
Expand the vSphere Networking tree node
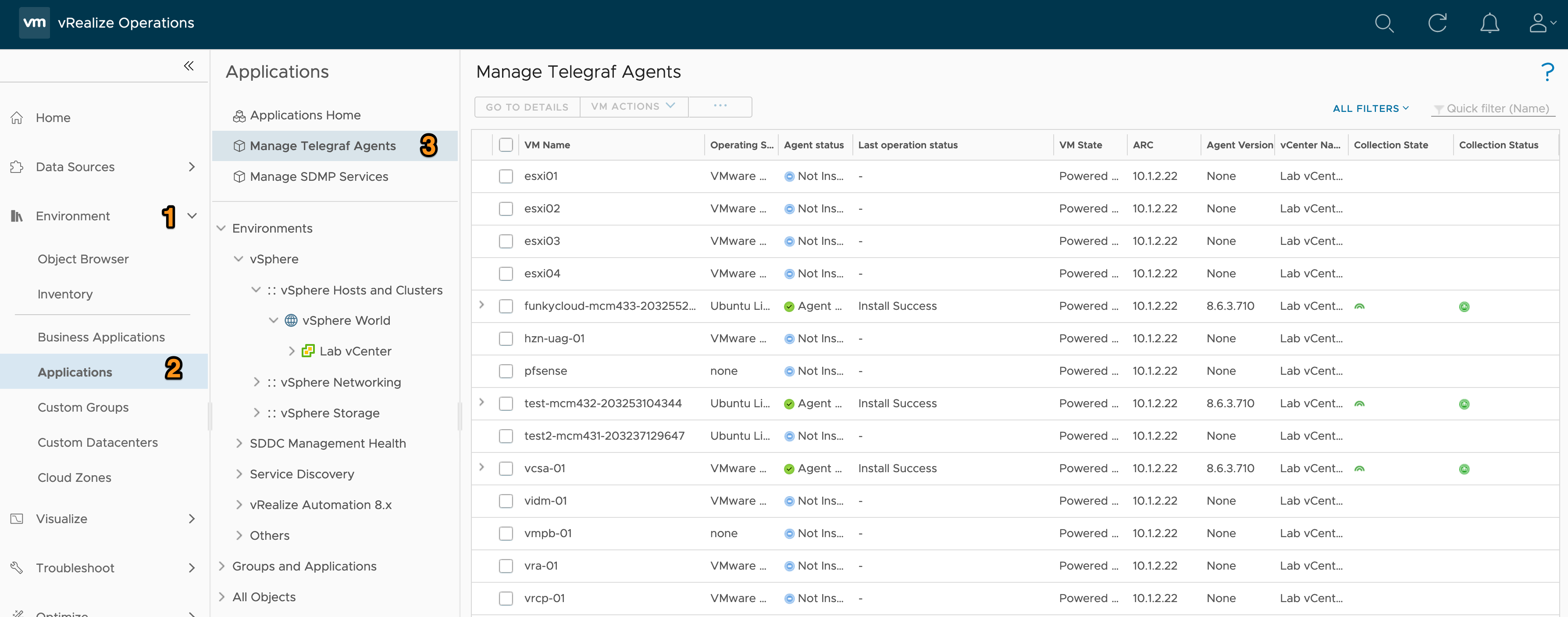[x=256, y=382]
